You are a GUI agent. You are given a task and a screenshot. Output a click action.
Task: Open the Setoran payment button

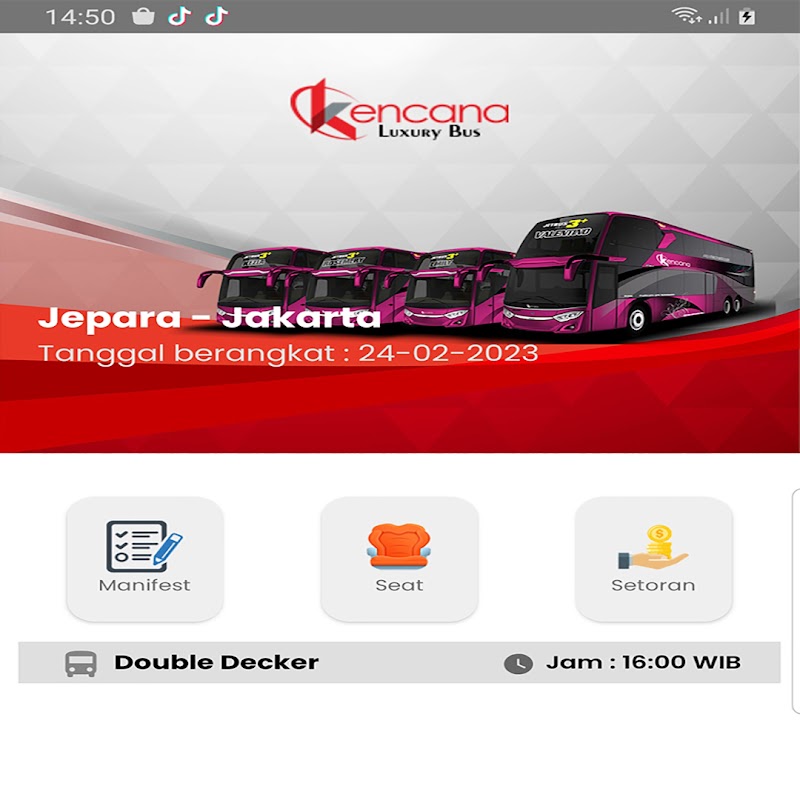654,559
